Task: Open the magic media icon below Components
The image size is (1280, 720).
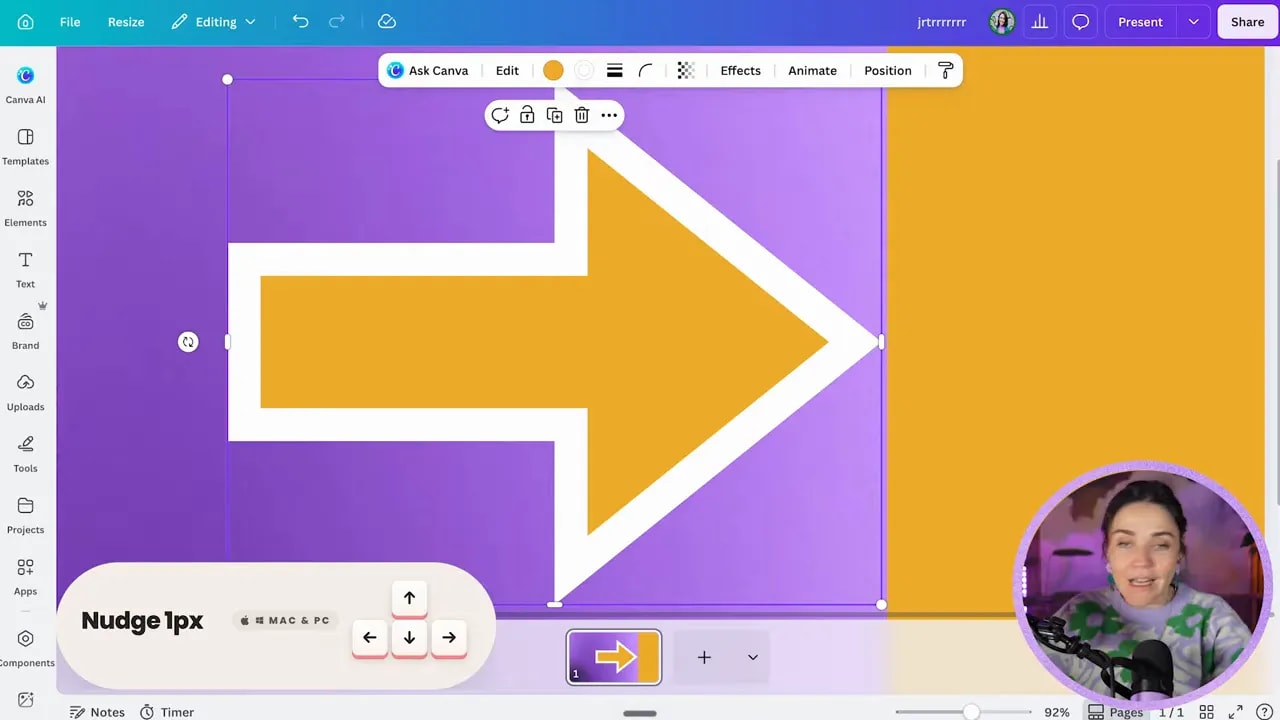Action: tap(26, 700)
